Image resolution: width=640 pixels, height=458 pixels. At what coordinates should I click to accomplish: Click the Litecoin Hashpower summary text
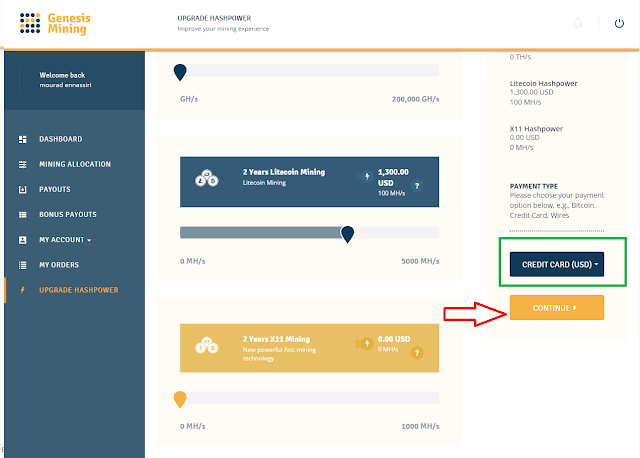[x=543, y=83]
